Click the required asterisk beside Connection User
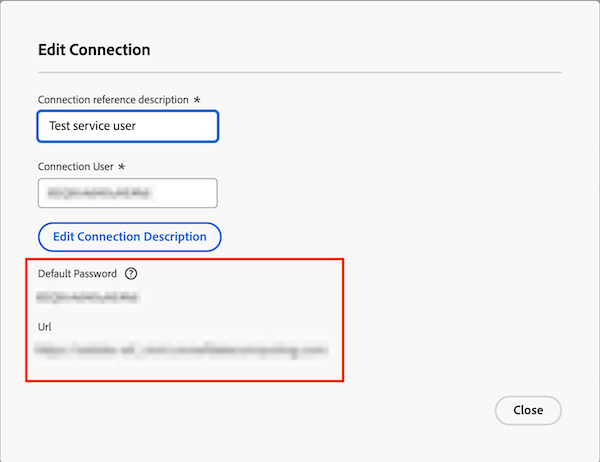 point(121,166)
